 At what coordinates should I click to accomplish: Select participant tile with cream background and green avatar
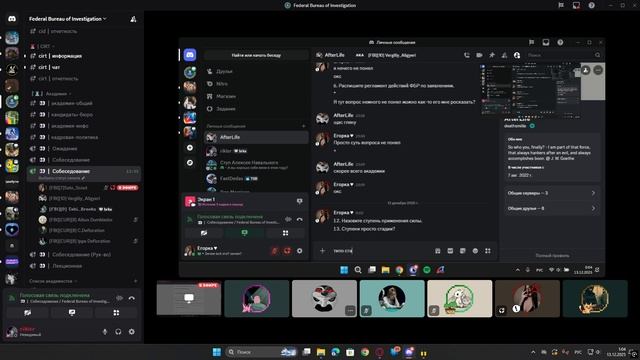(x=460, y=298)
